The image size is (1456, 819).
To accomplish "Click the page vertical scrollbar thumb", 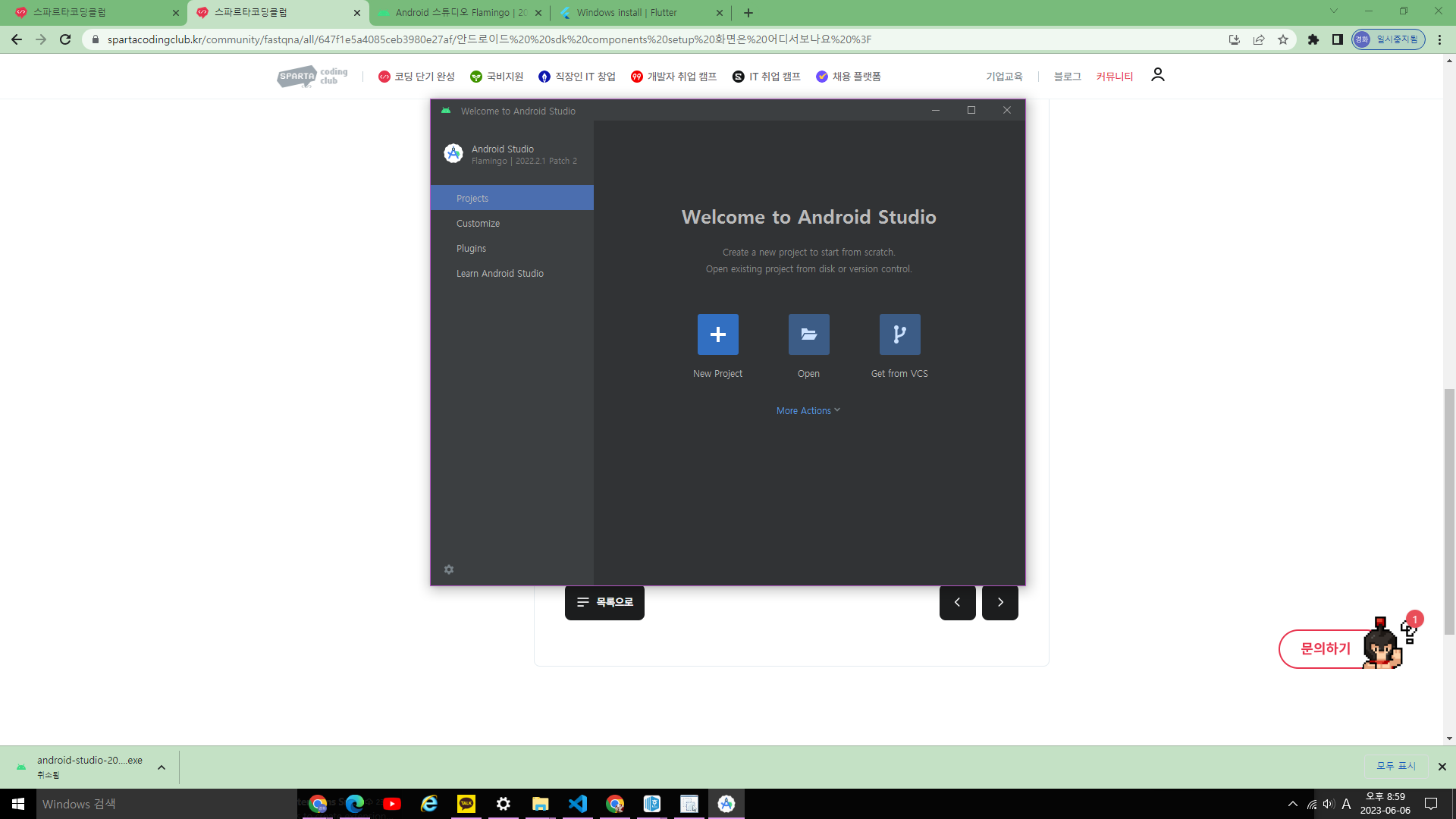I will (1450, 512).
